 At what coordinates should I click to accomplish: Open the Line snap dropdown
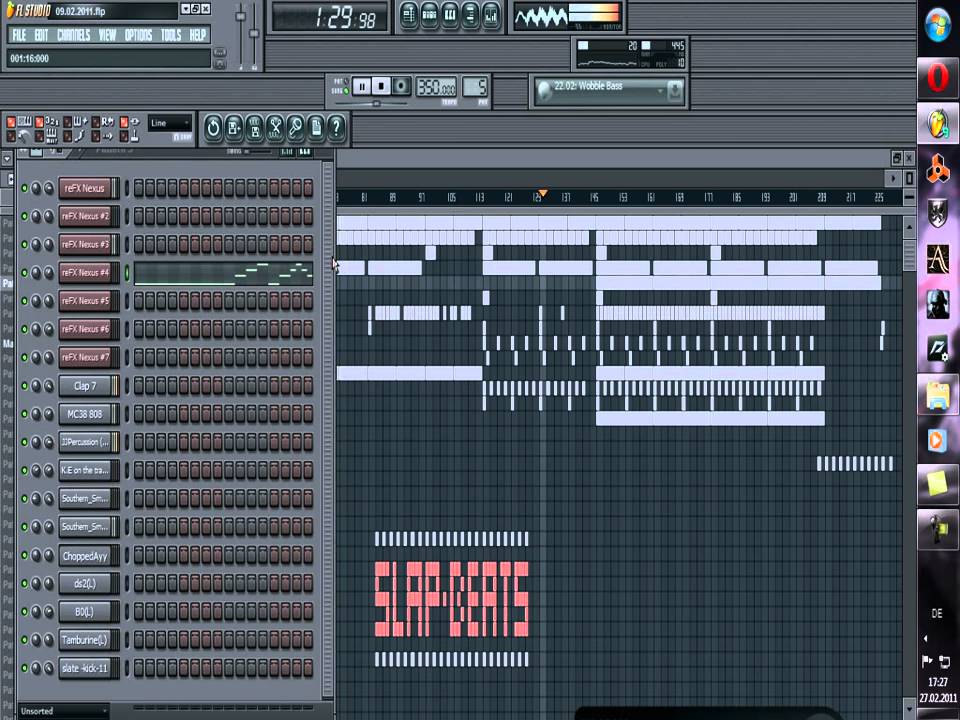(170, 123)
